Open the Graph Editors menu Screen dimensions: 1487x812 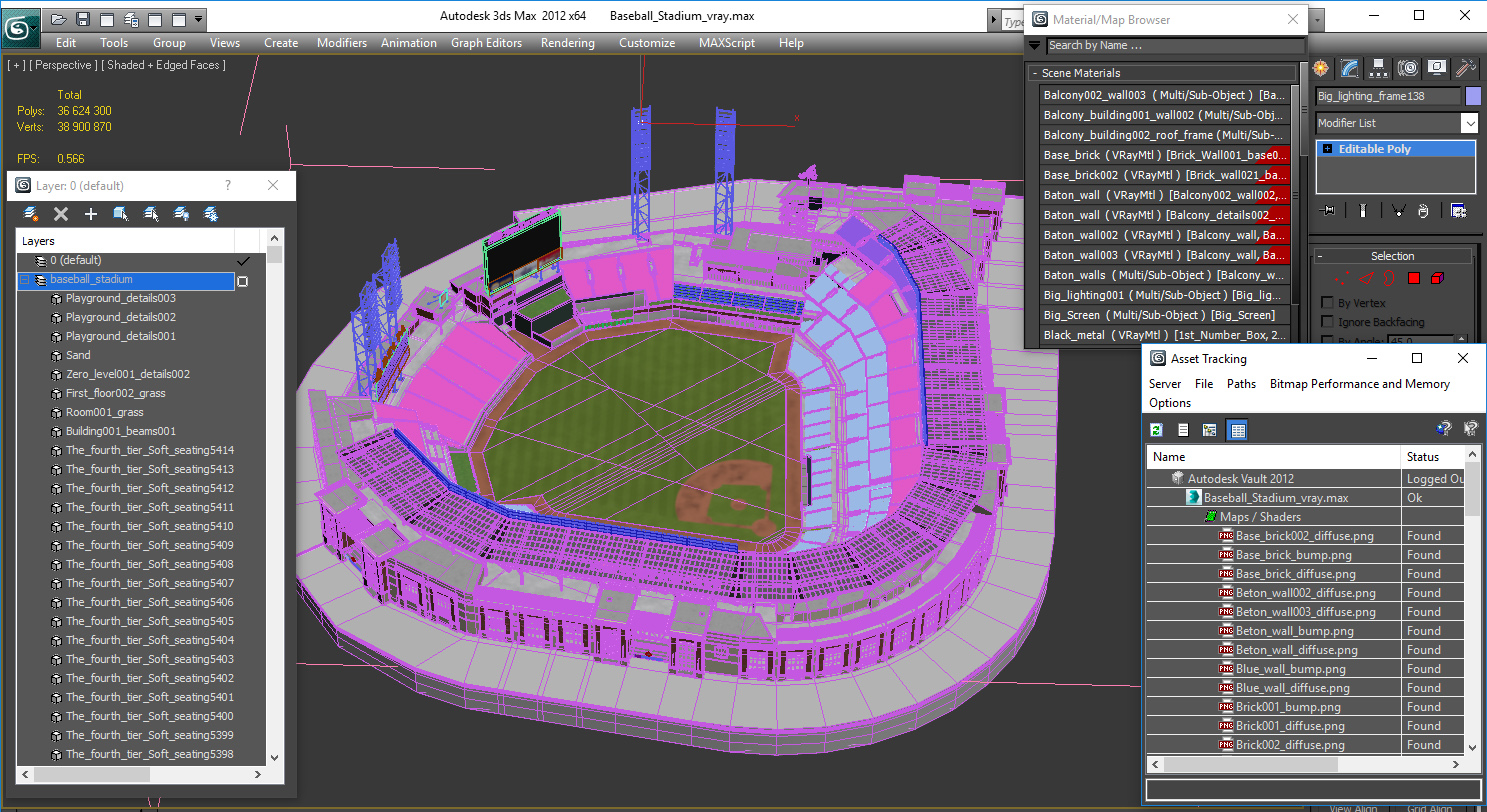click(x=487, y=43)
